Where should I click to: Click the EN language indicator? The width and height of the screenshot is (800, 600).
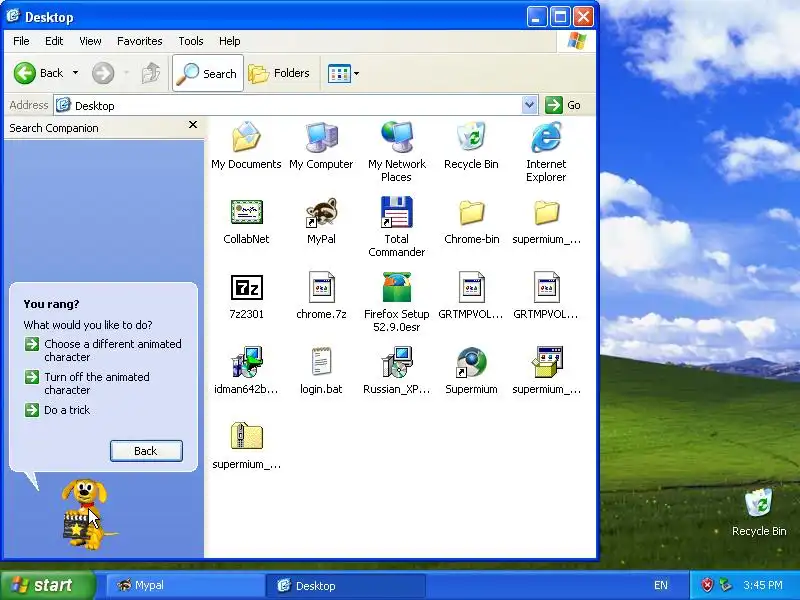pyautogui.click(x=661, y=585)
